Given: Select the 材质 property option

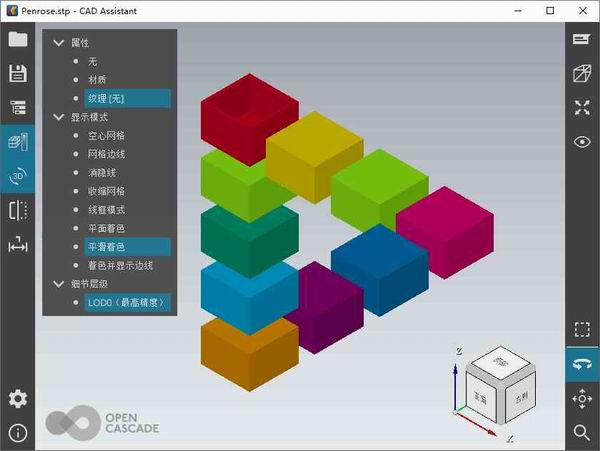Looking at the screenshot, I should (97, 80).
